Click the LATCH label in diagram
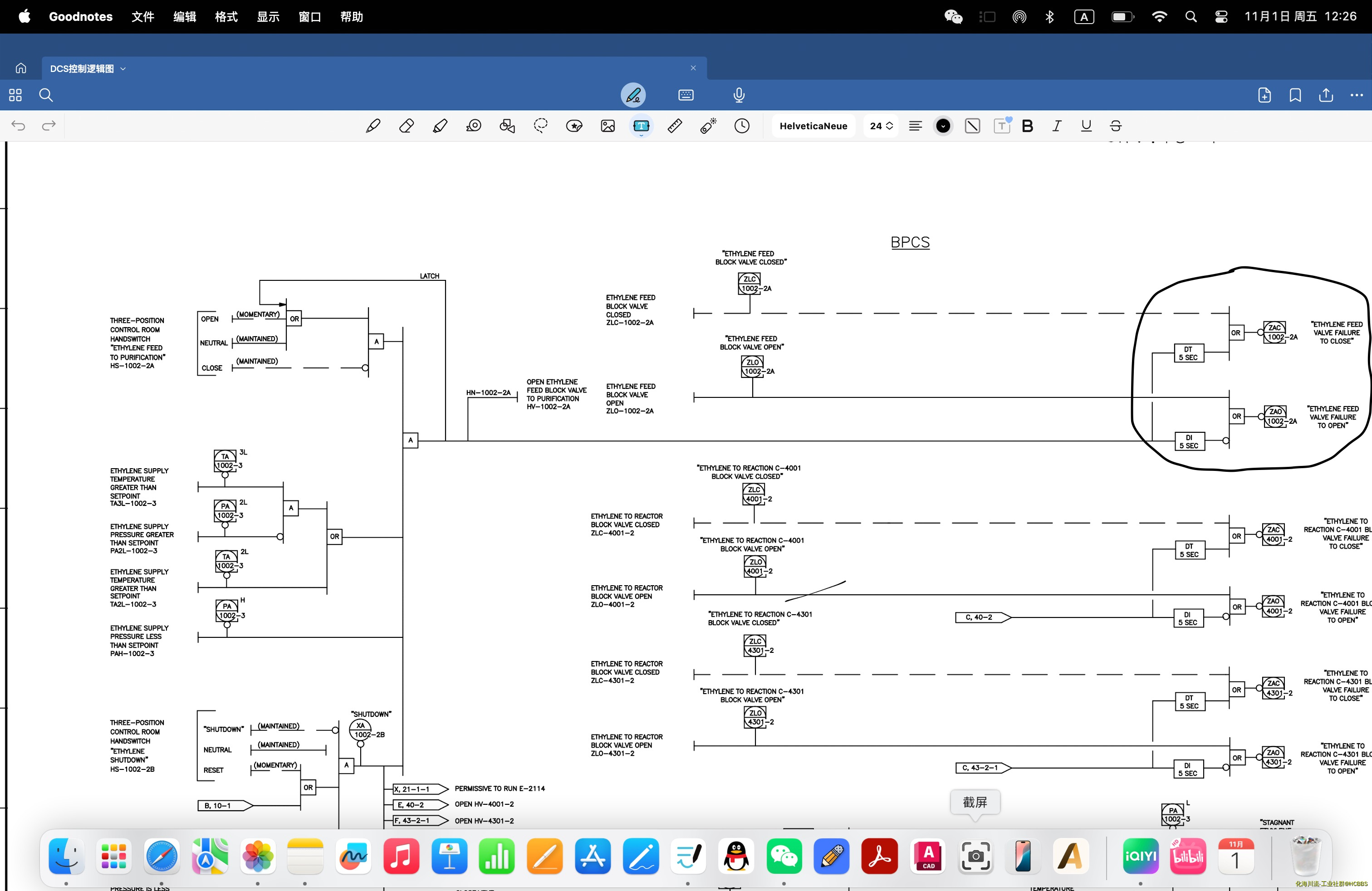The height and width of the screenshot is (891, 1372). click(x=430, y=276)
